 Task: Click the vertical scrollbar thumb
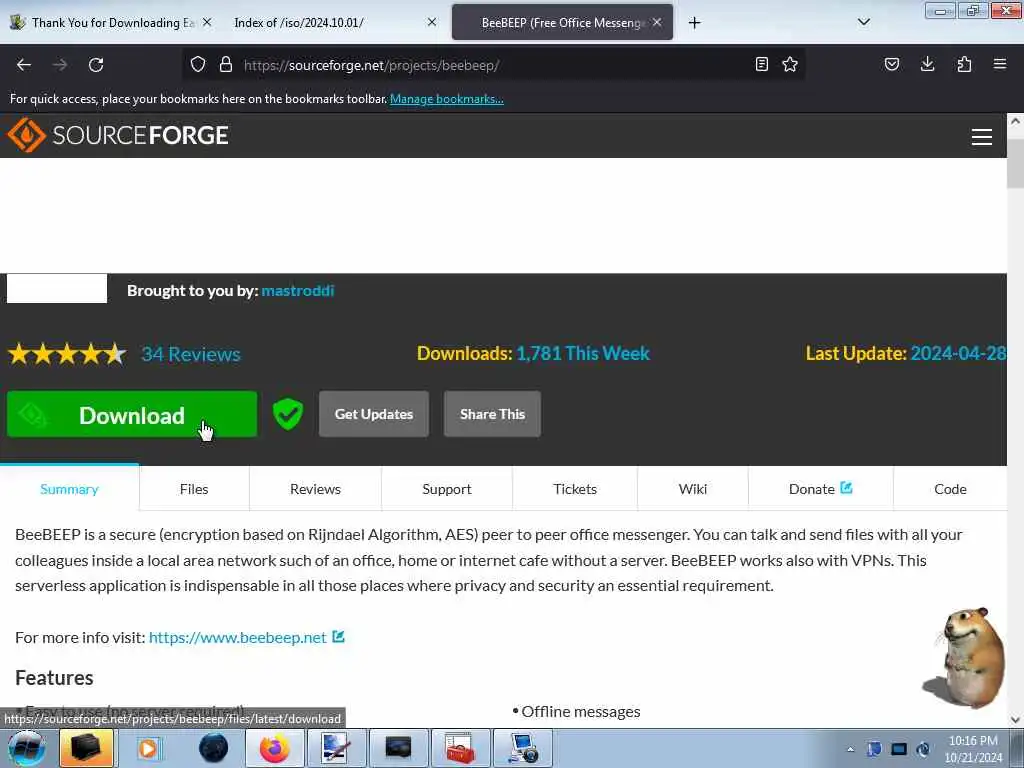click(1016, 162)
